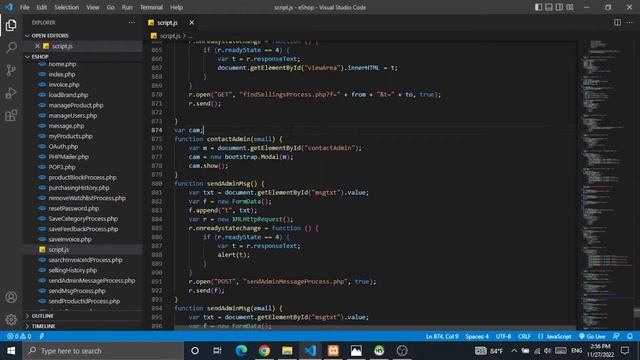Close script.js in Open Editors list
The width and height of the screenshot is (640, 360).
tap(37, 46)
